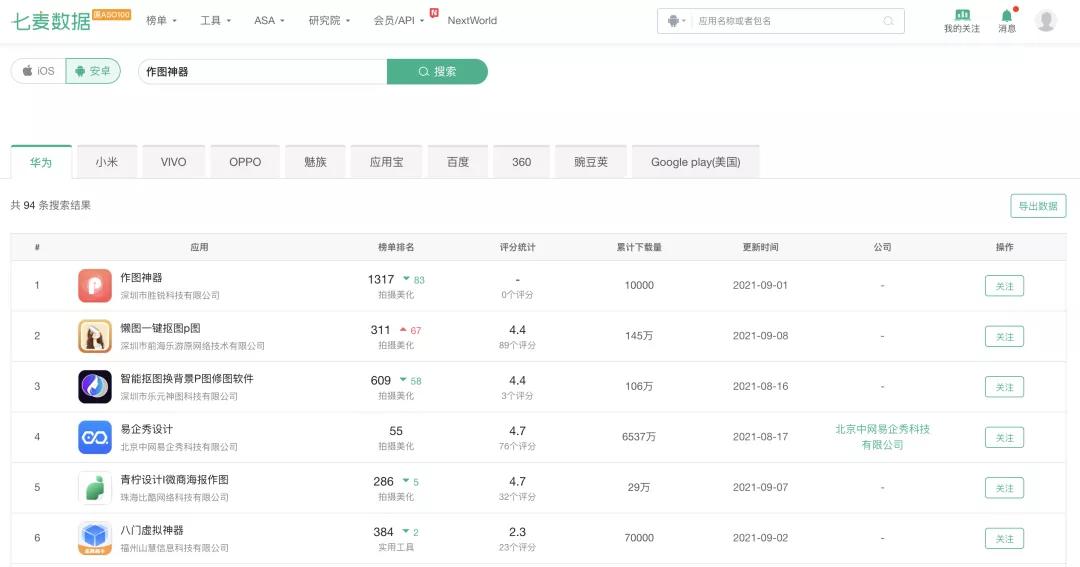Open 青柠设计I微商海报作图 app name link
1080x567 pixels.
point(174,480)
